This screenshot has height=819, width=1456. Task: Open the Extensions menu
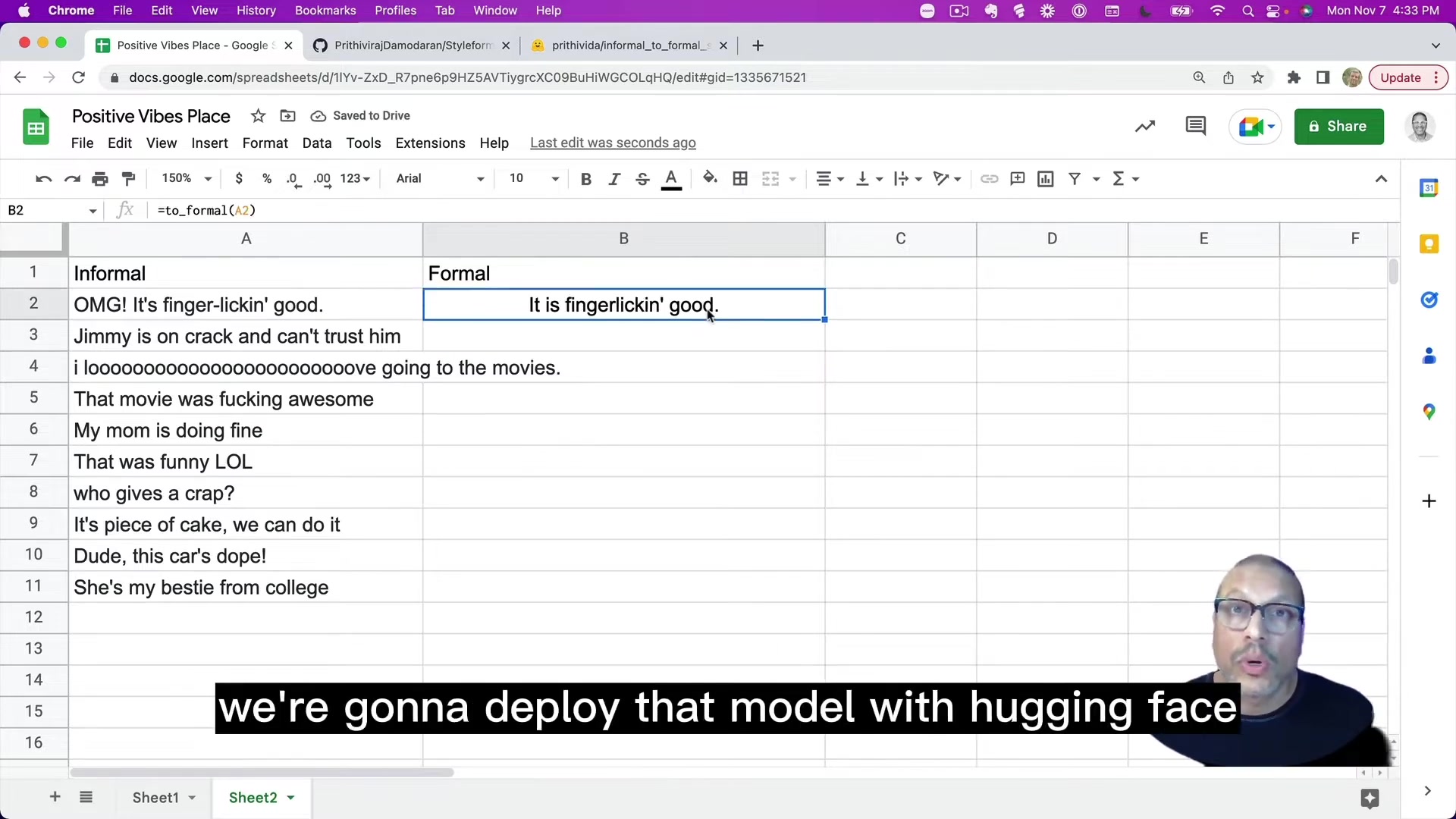430,143
